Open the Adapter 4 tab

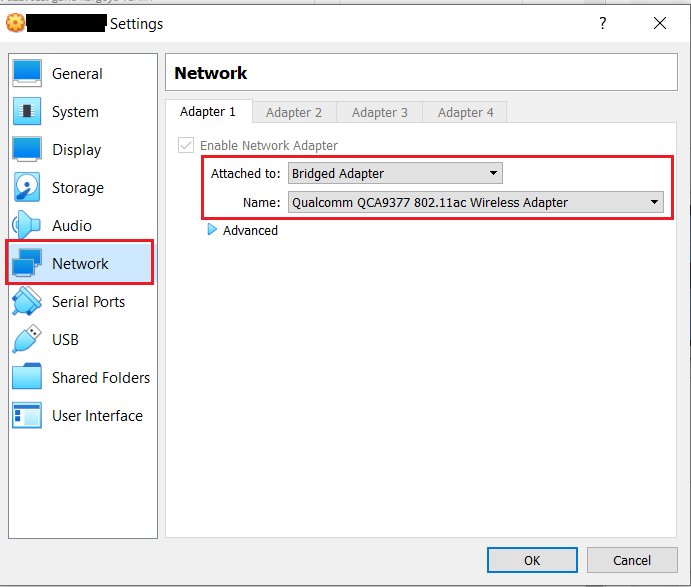pos(466,112)
